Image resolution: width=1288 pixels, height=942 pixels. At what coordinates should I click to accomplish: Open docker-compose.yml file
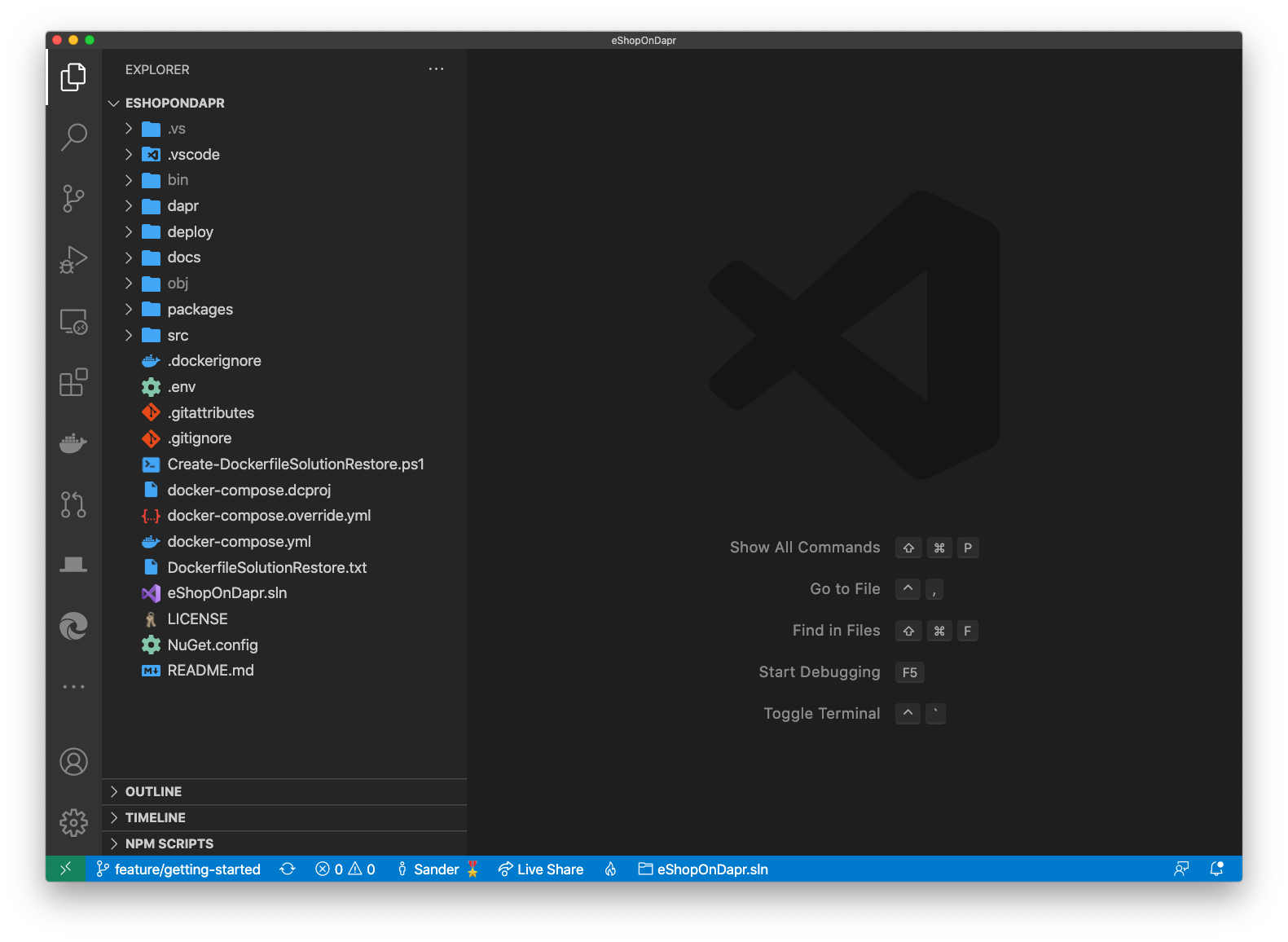pos(284,542)
